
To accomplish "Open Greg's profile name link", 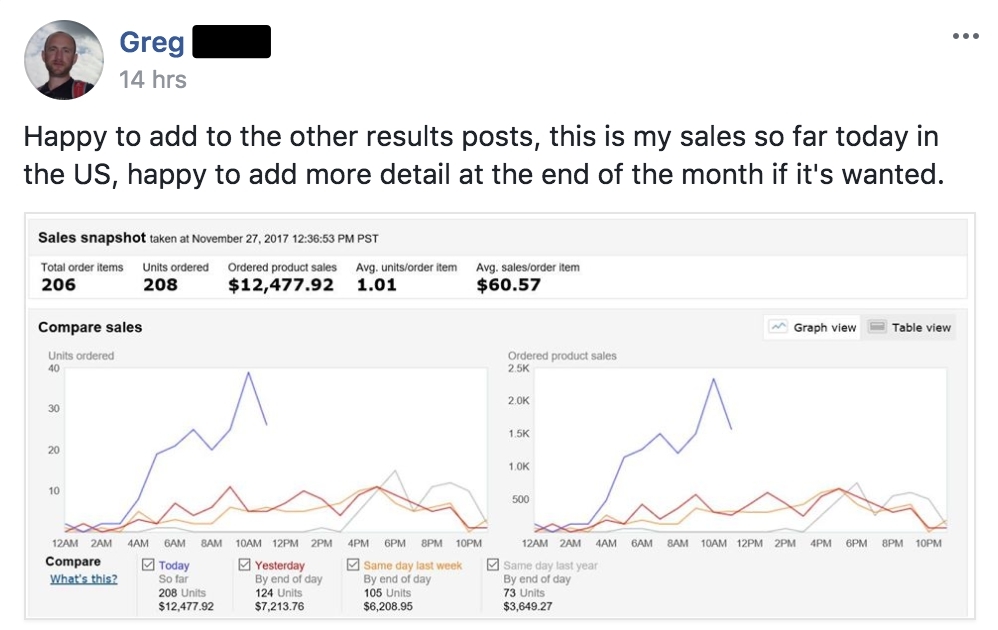I will pos(152,42).
